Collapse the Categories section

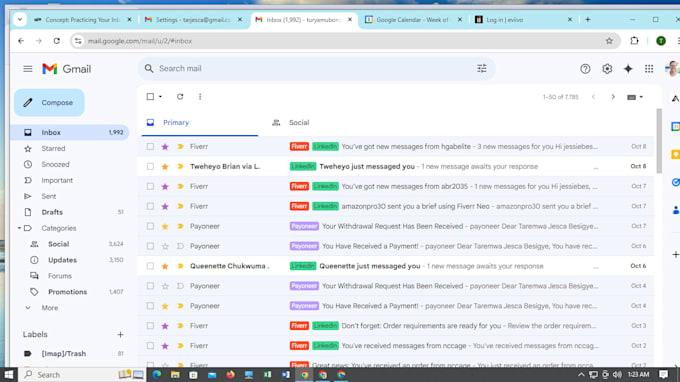point(19,228)
